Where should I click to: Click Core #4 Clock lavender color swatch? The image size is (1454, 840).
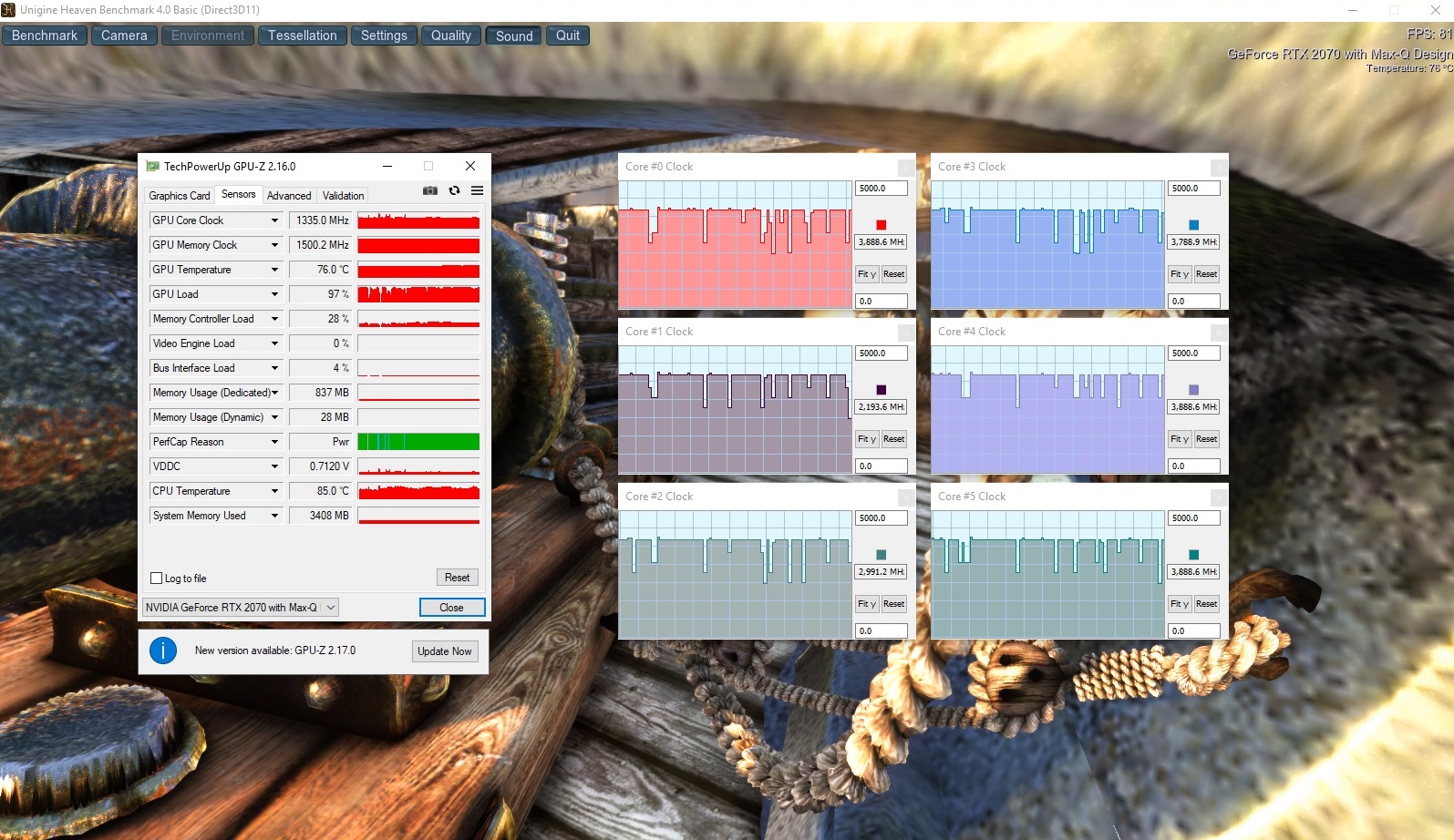tap(1194, 390)
